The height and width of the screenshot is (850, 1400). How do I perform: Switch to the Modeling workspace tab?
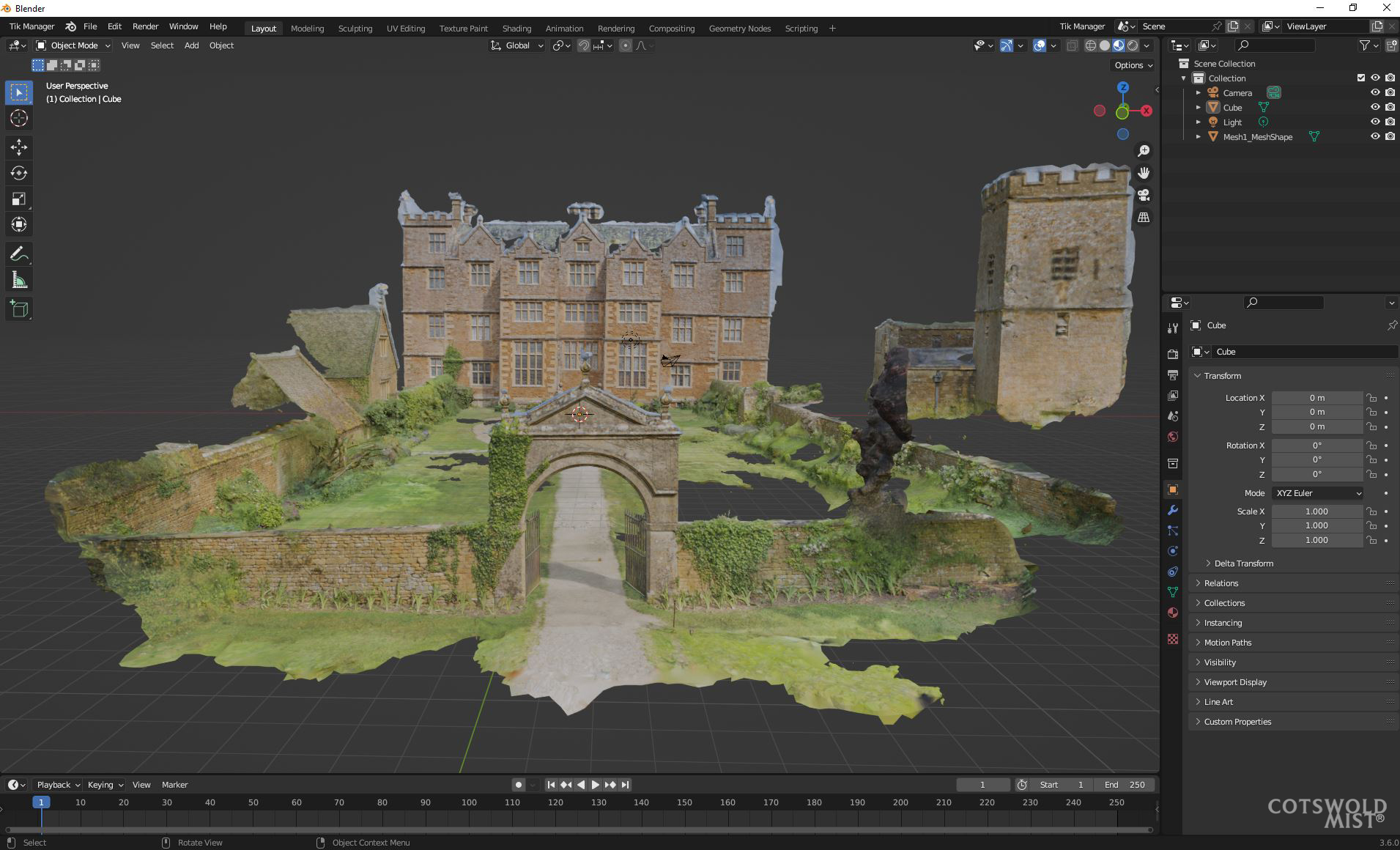(307, 29)
